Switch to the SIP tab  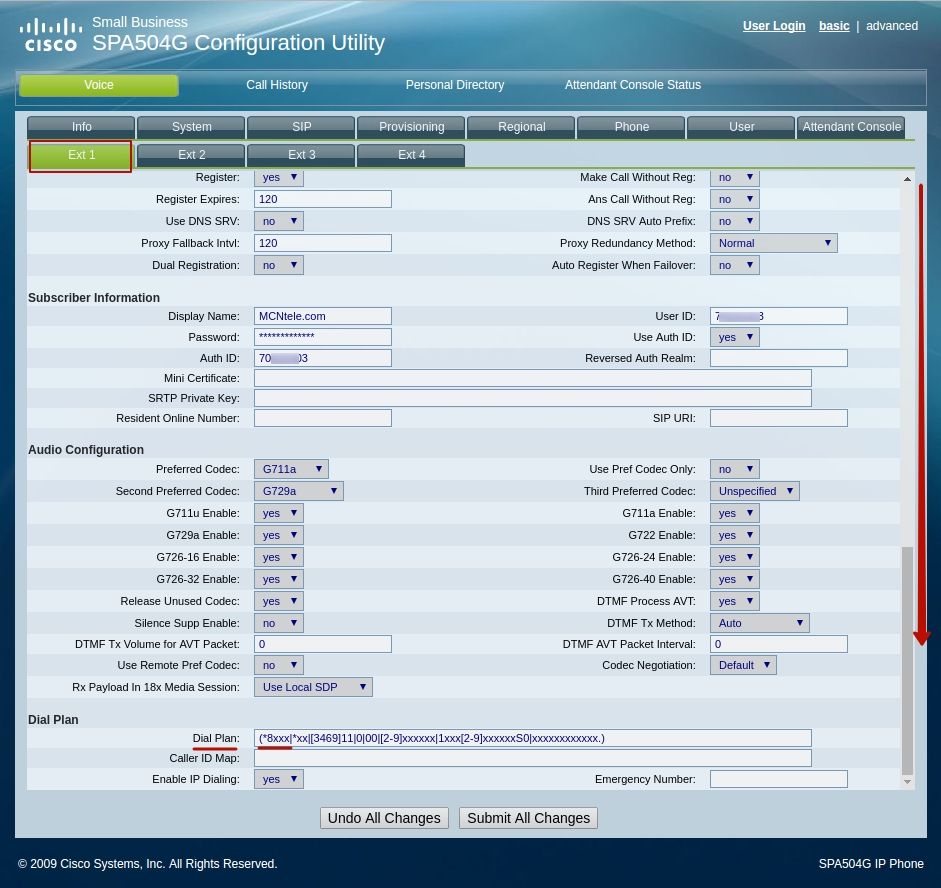point(301,127)
